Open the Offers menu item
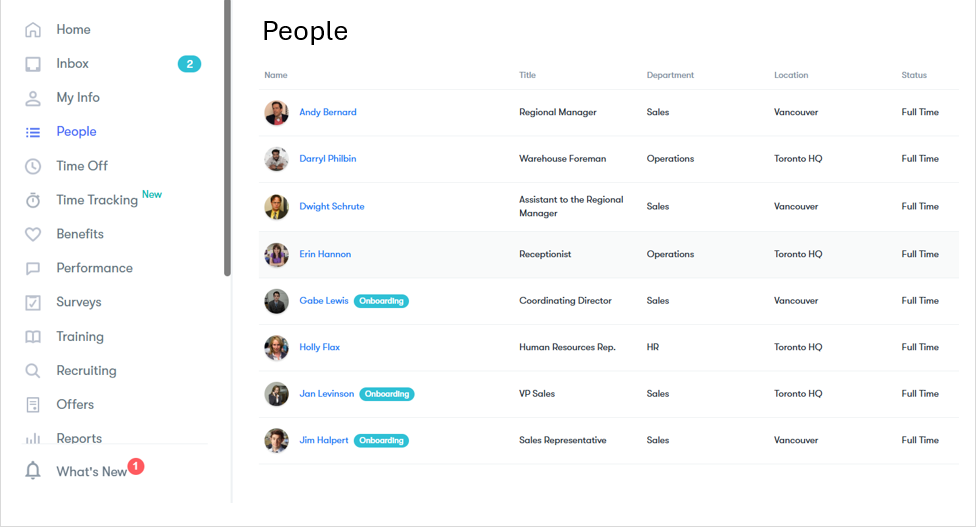This screenshot has height=528, width=977. click(x=75, y=405)
